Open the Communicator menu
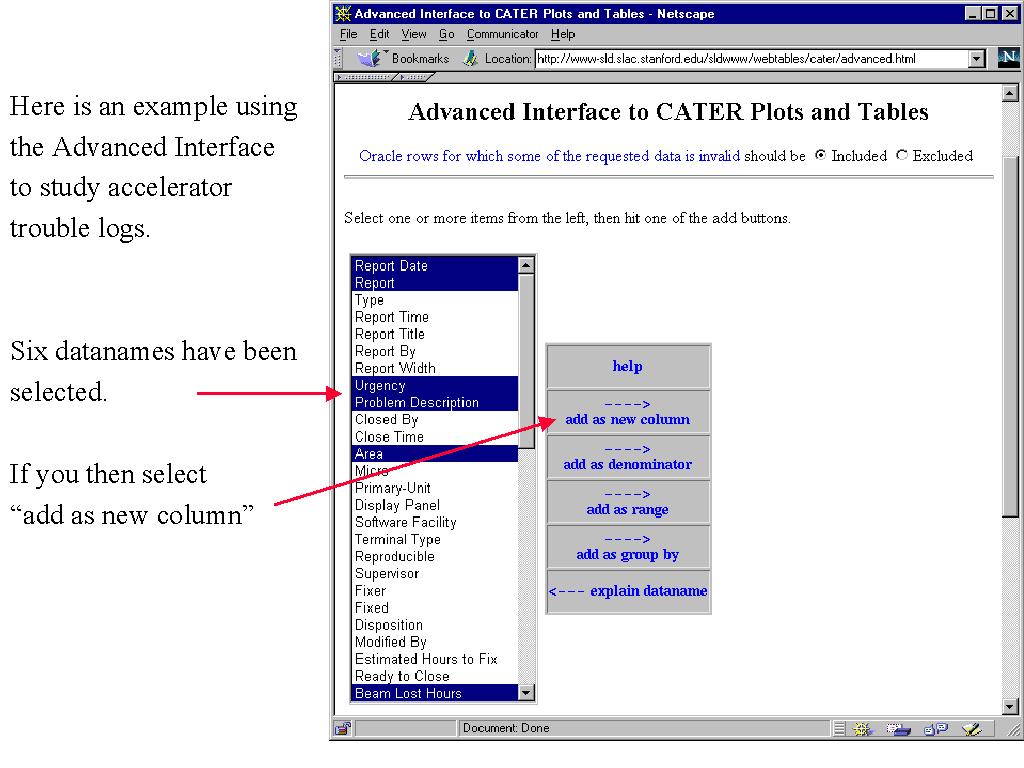This screenshot has height=768, width=1024. coord(502,34)
